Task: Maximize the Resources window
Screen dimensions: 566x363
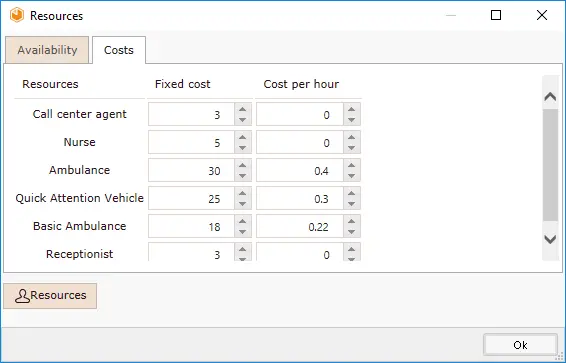Action: [x=496, y=15]
